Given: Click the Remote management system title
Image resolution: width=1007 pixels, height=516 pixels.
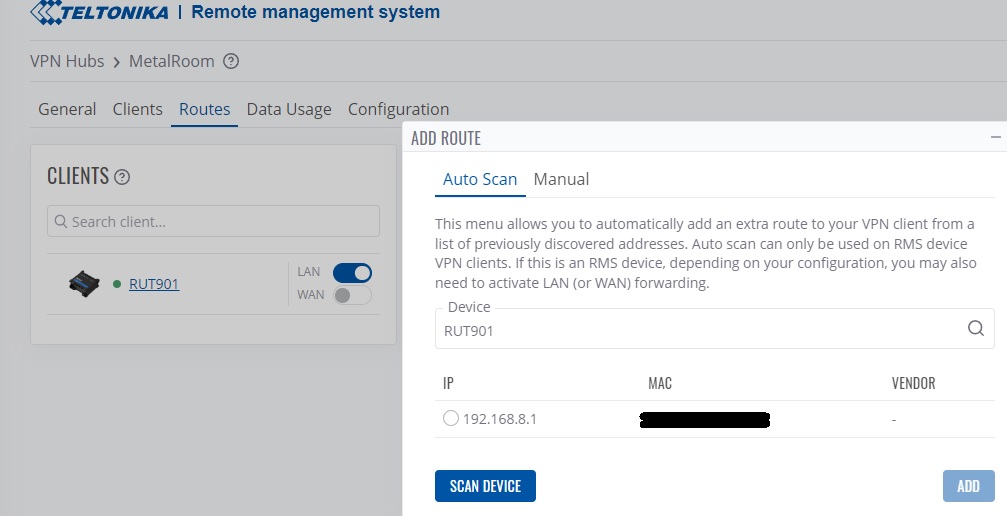Looking at the screenshot, I should [315, 12].
